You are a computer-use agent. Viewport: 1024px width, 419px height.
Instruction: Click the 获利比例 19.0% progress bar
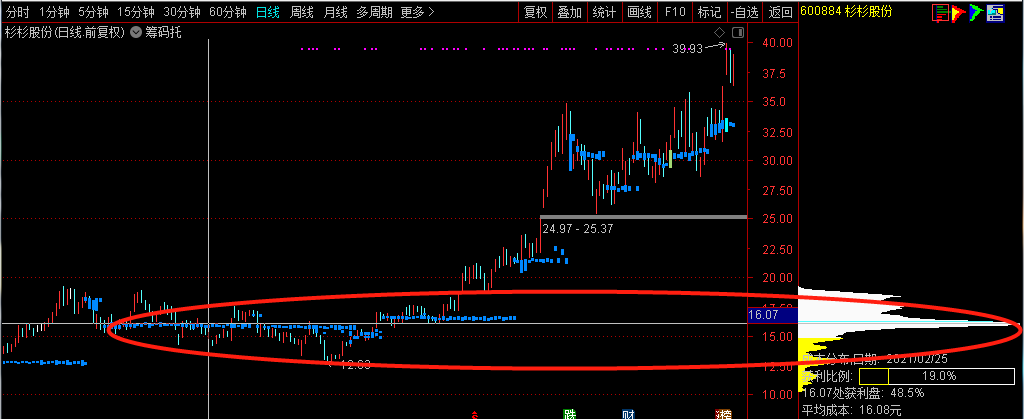939,376
